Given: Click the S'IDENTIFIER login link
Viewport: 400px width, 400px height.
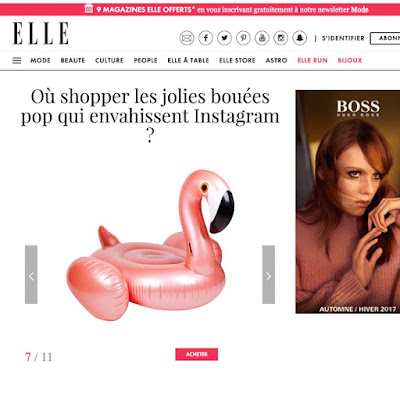Looking at the screenshot, I should (343, 38).
